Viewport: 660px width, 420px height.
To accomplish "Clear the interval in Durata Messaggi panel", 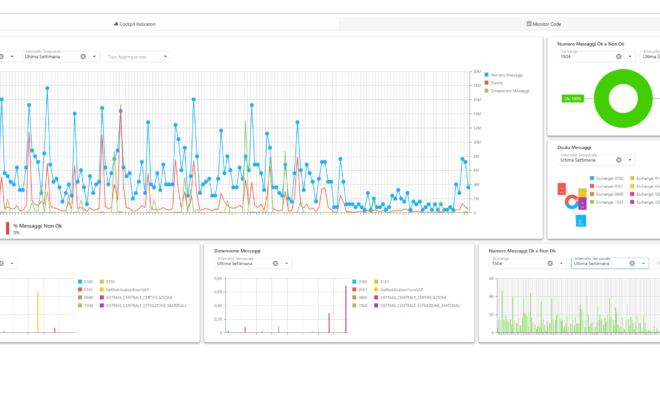I will (x=618, y=160).
